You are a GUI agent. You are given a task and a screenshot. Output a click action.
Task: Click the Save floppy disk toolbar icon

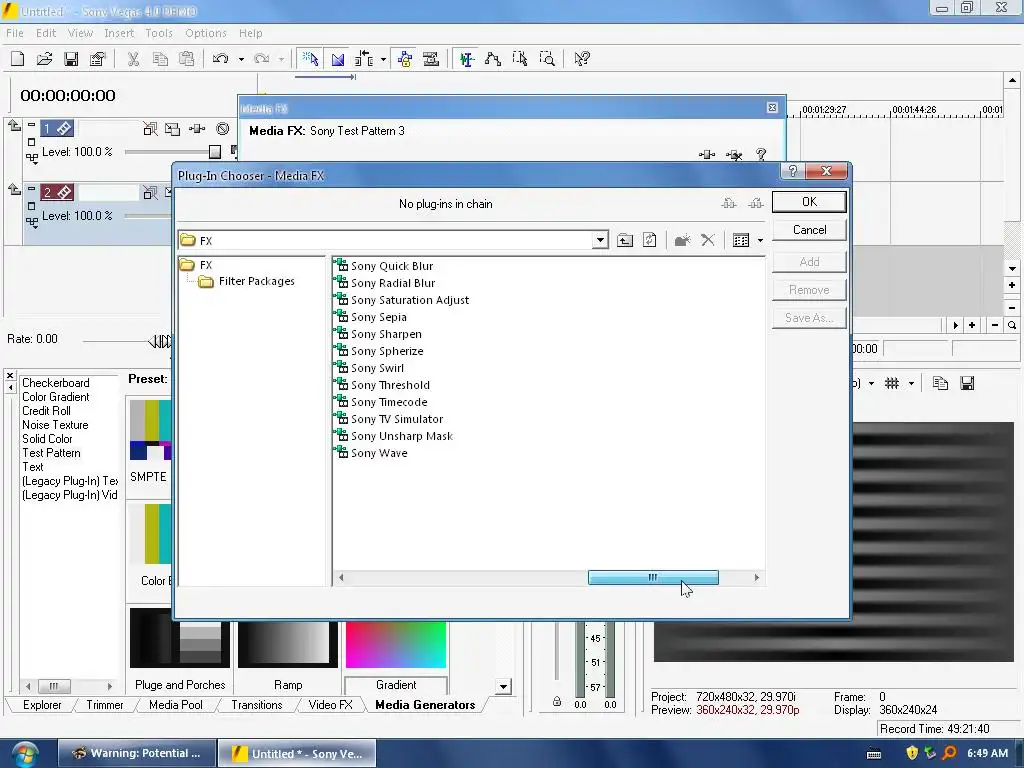71,59
